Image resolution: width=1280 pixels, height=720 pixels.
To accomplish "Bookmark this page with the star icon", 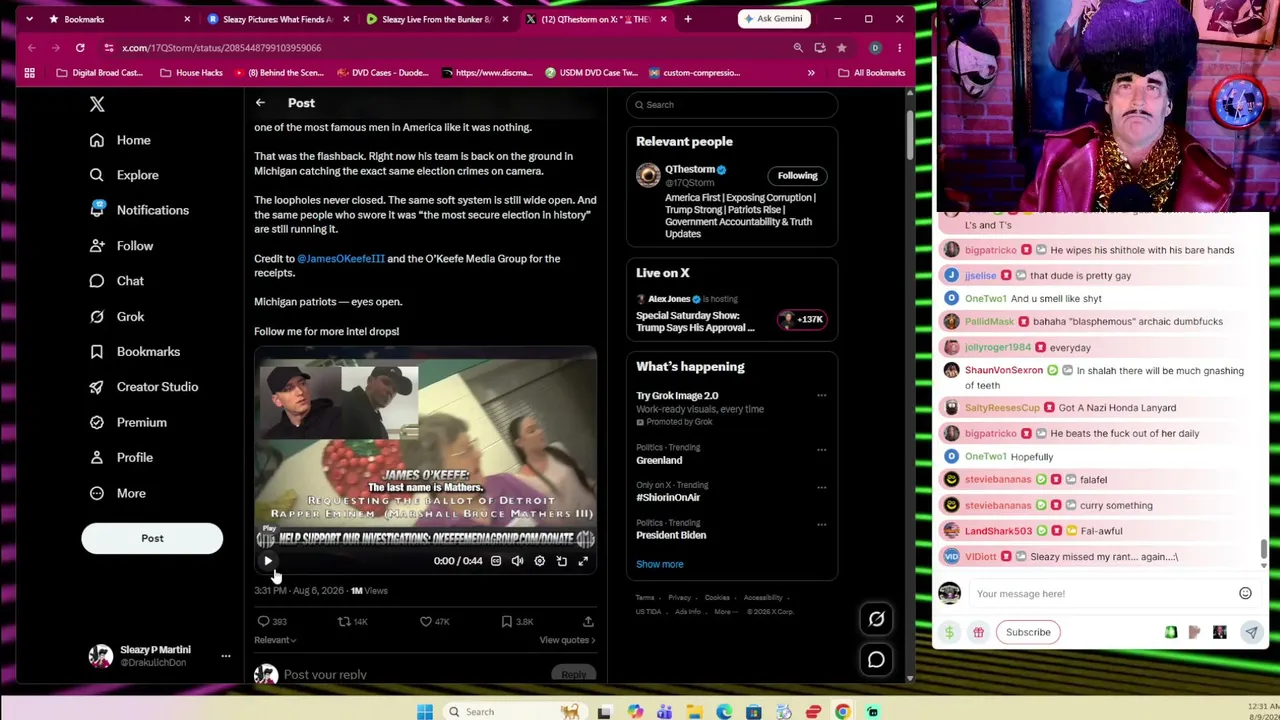I will click(x=841, y=48).
